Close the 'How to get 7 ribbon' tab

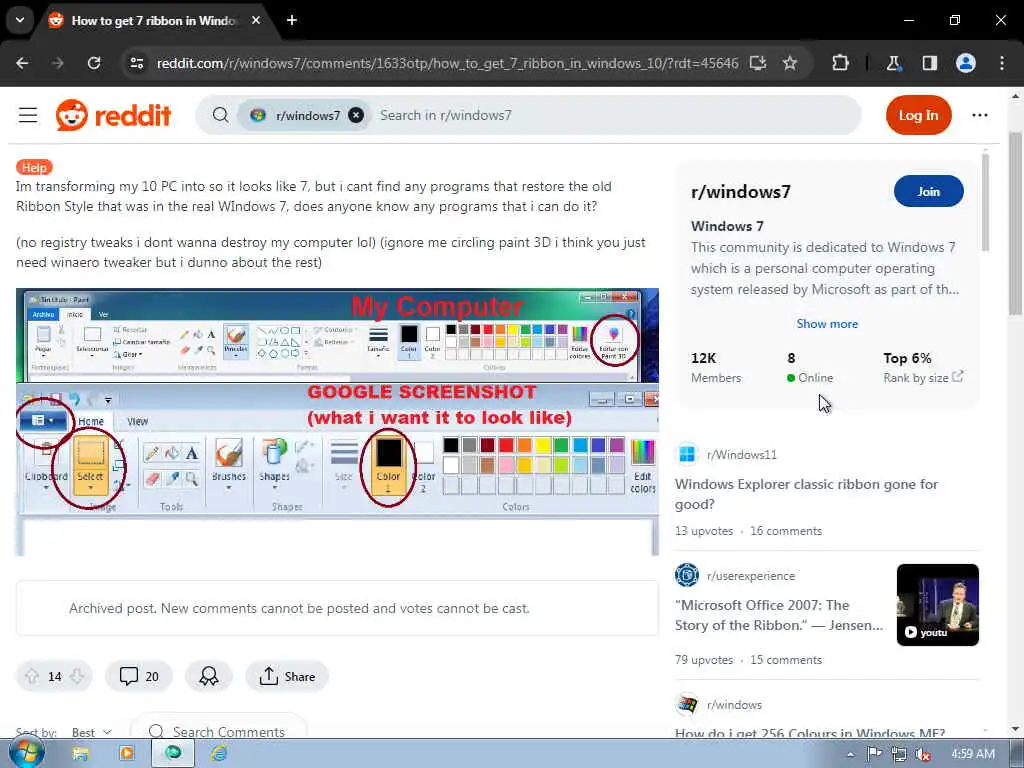click(x=256, y=20)
